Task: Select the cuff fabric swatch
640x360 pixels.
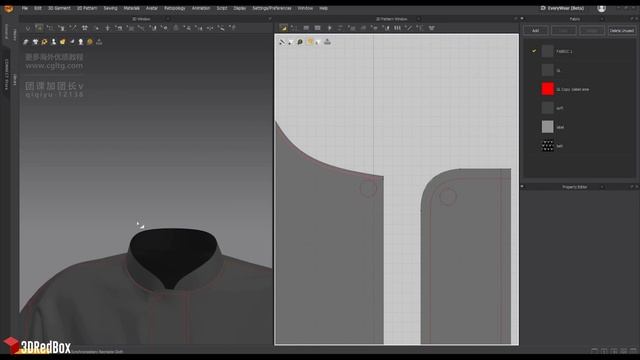Action: (547, 108)
